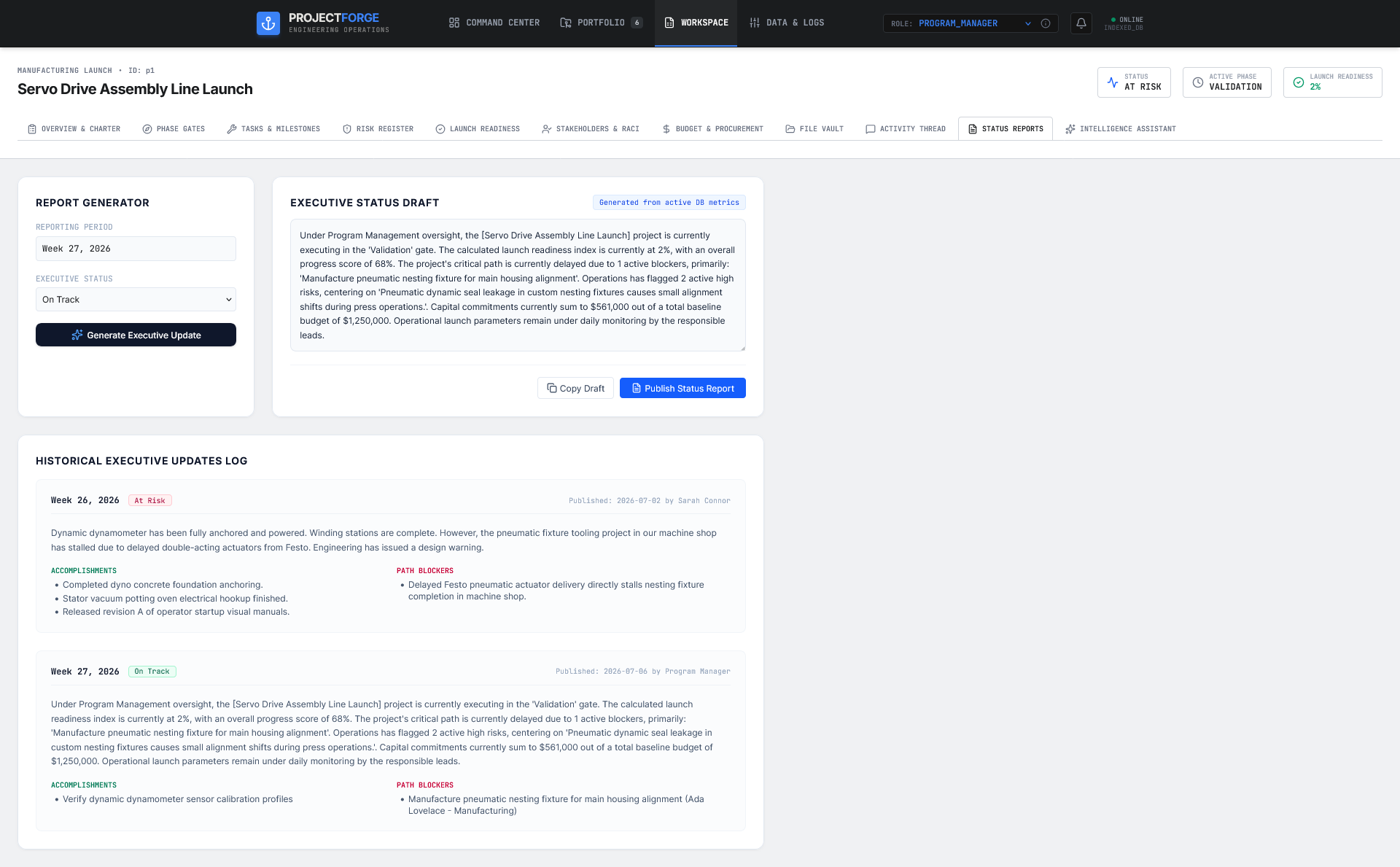The height and width of the screenshot is (867, 1400).
Task: Click the Stakeholders & RACI people icon
Action: (x=547, y=129)
